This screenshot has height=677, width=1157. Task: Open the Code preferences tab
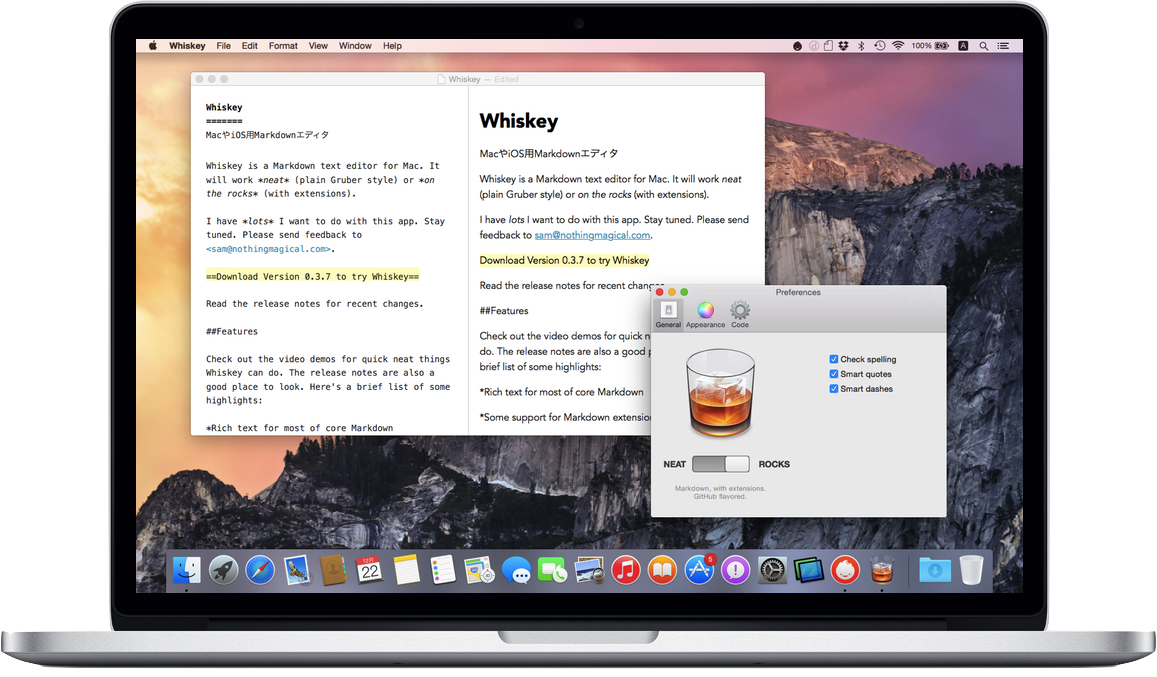(740, 314)
